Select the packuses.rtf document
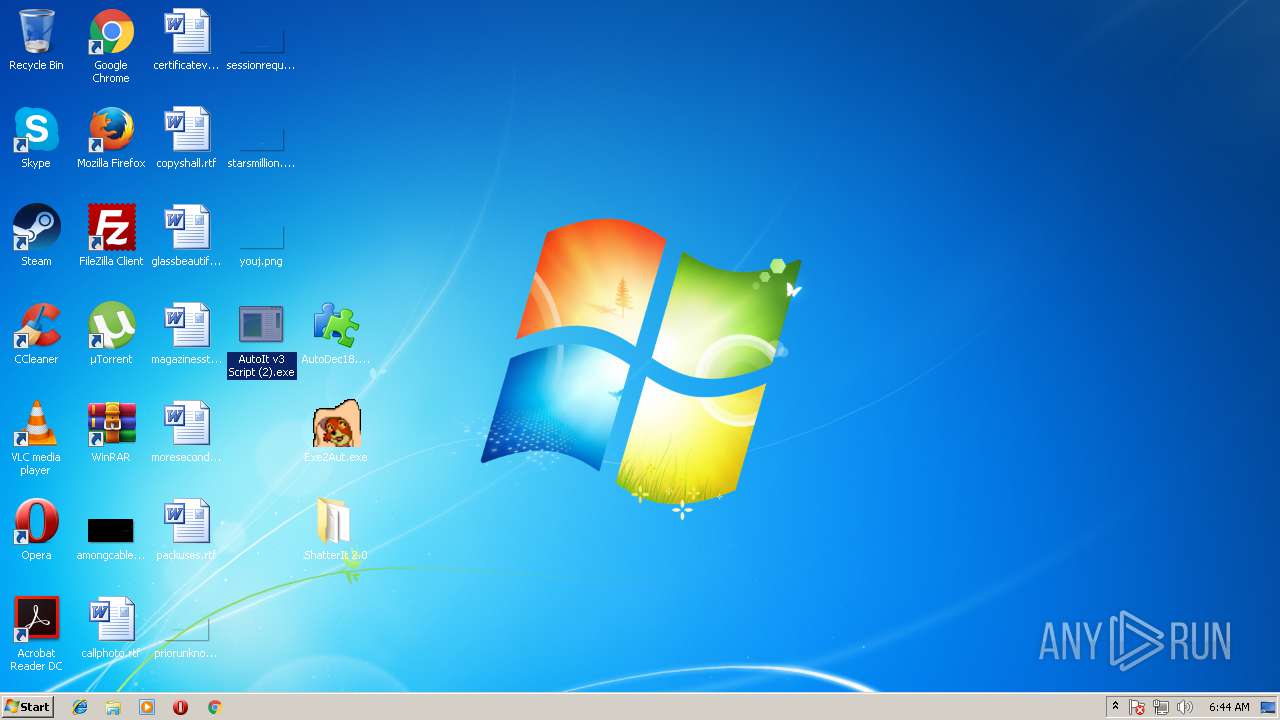This screenshot has height=720, width=1280. pos(186,530)
